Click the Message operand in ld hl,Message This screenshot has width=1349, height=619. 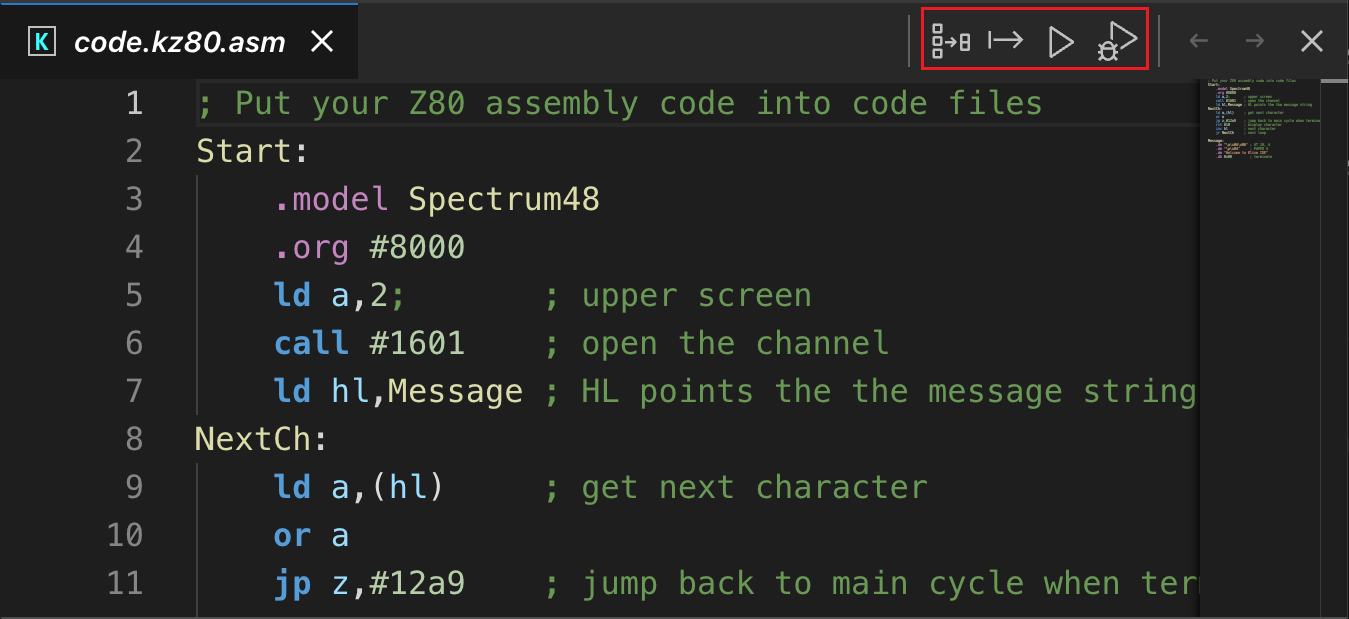(455, 392)
